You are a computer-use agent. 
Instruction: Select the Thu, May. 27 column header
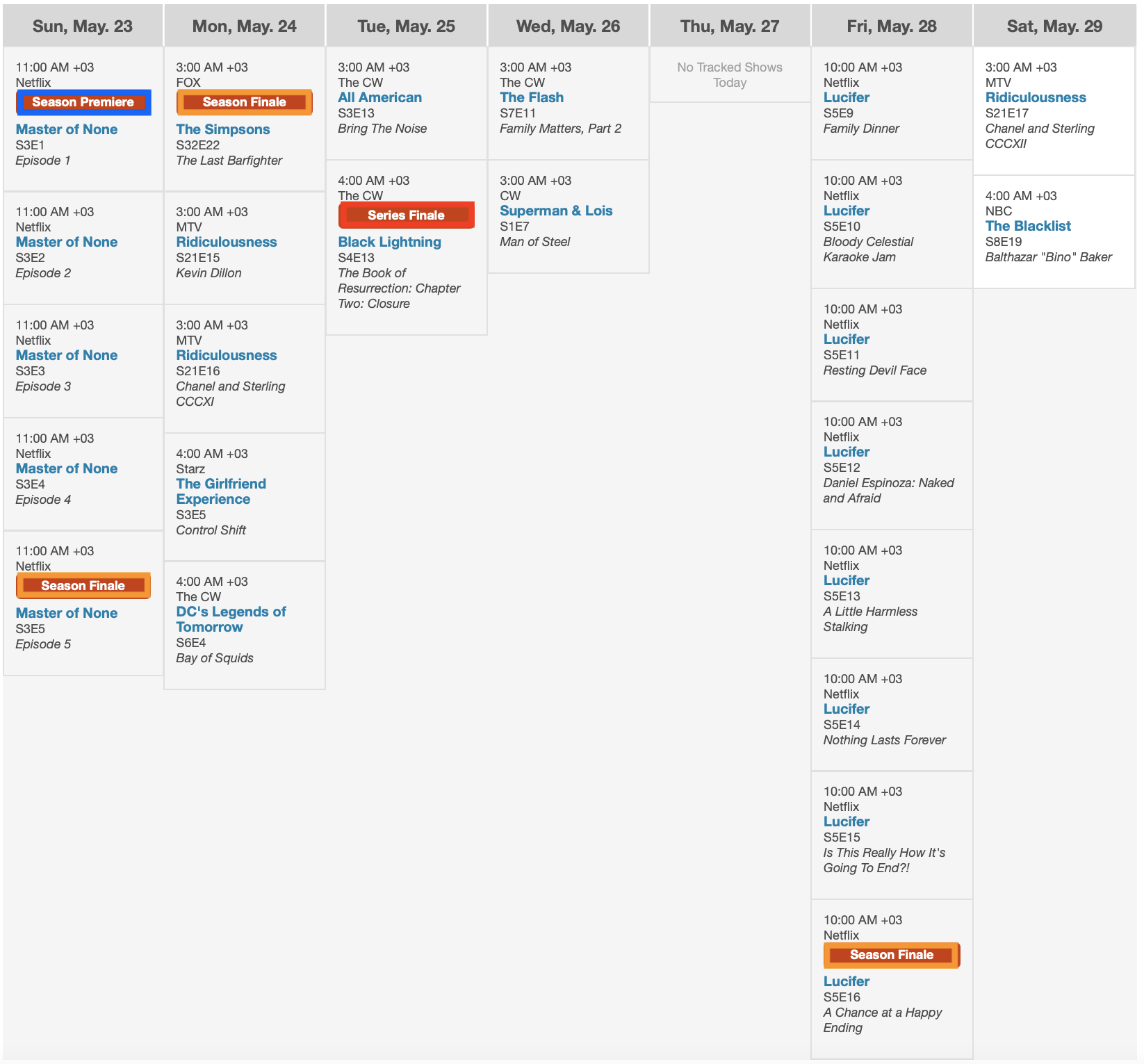click(x=729, y=26)
